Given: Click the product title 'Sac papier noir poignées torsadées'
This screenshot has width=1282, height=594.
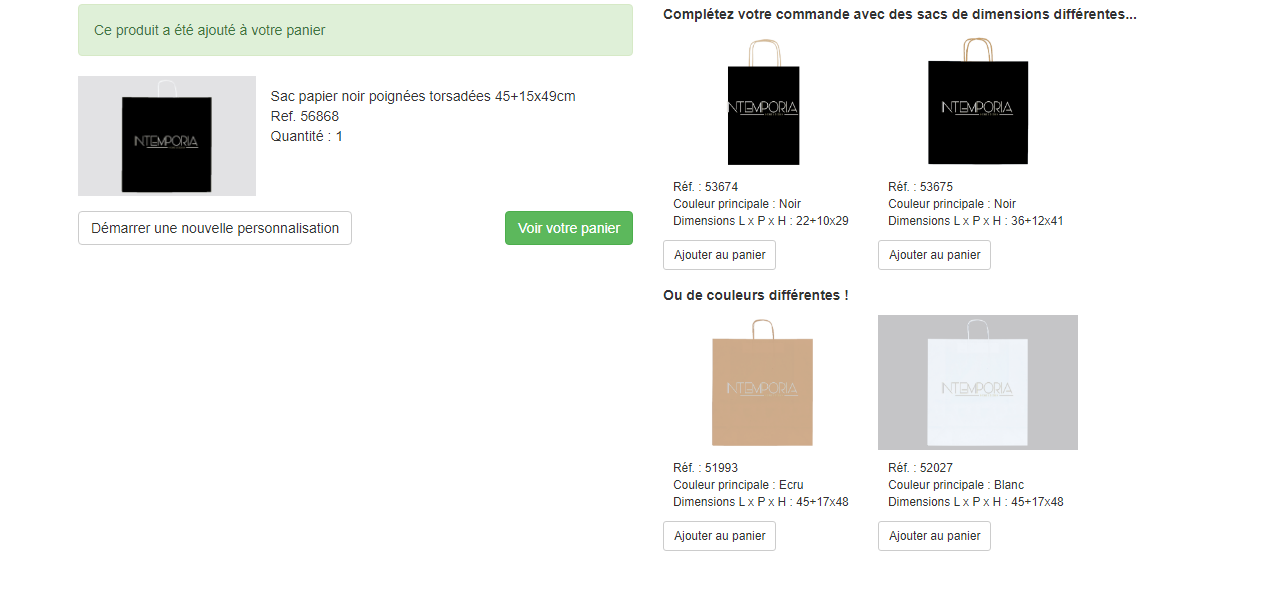Looking at the screenshot, I should [423, 96].
